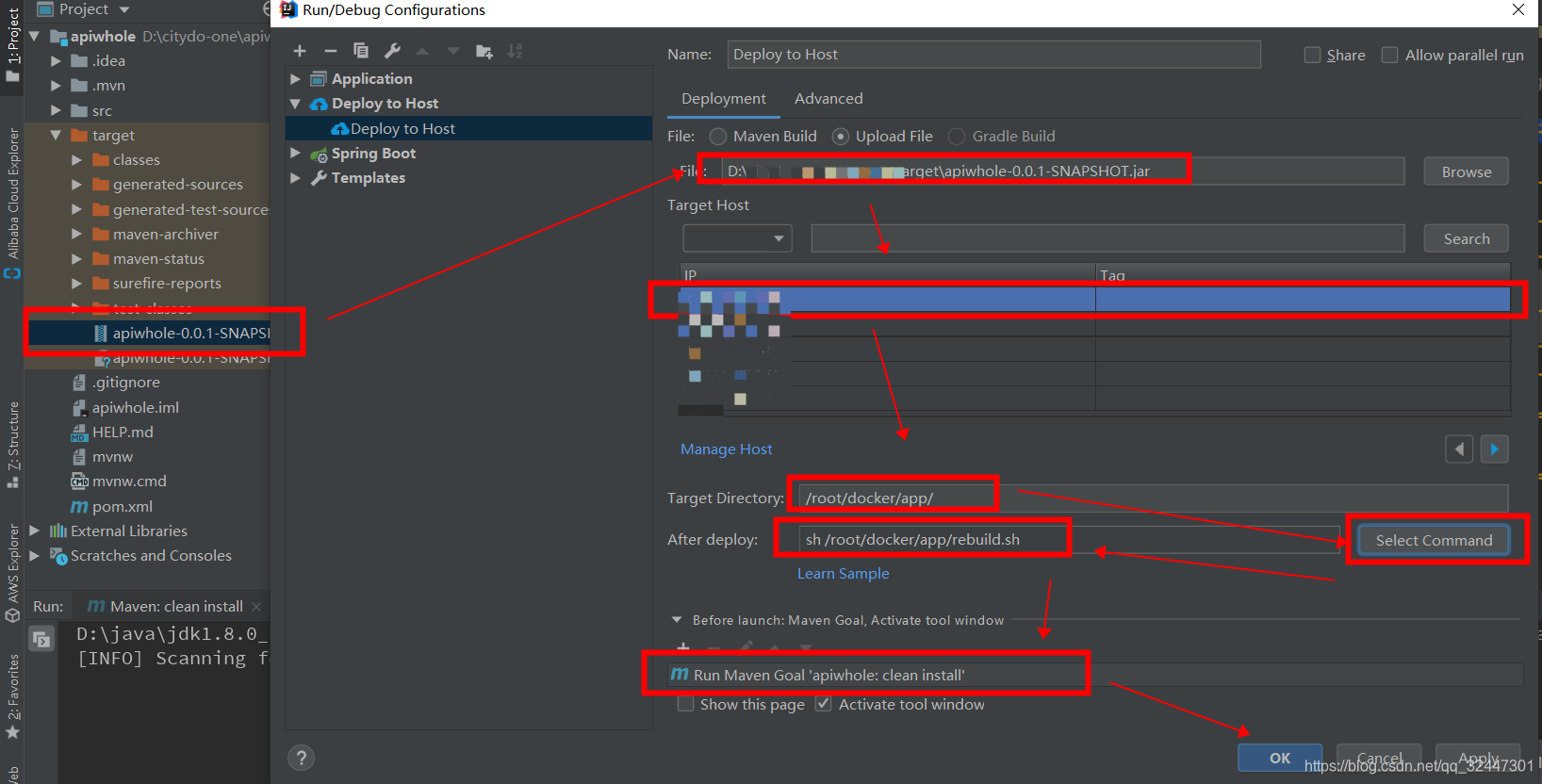The width and height of the screenshot is (1542, 784).
Task: Select Upload File radio option
Action: [841, 137]
